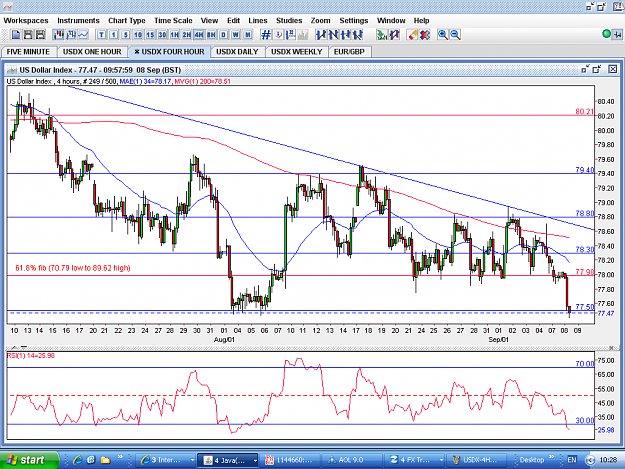This screenshot has height=469, width=625.
Task: Click the second line drawing tool icon
Action: [x=333, y=35]
